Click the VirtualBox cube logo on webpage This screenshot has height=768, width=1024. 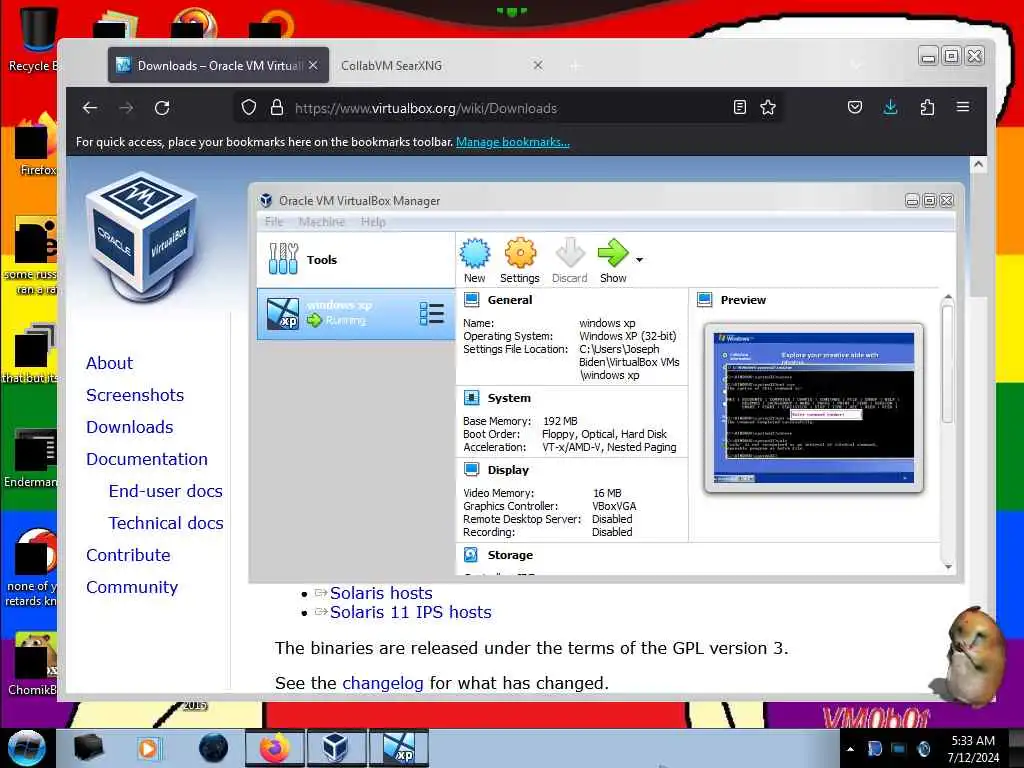click(142, 235)
